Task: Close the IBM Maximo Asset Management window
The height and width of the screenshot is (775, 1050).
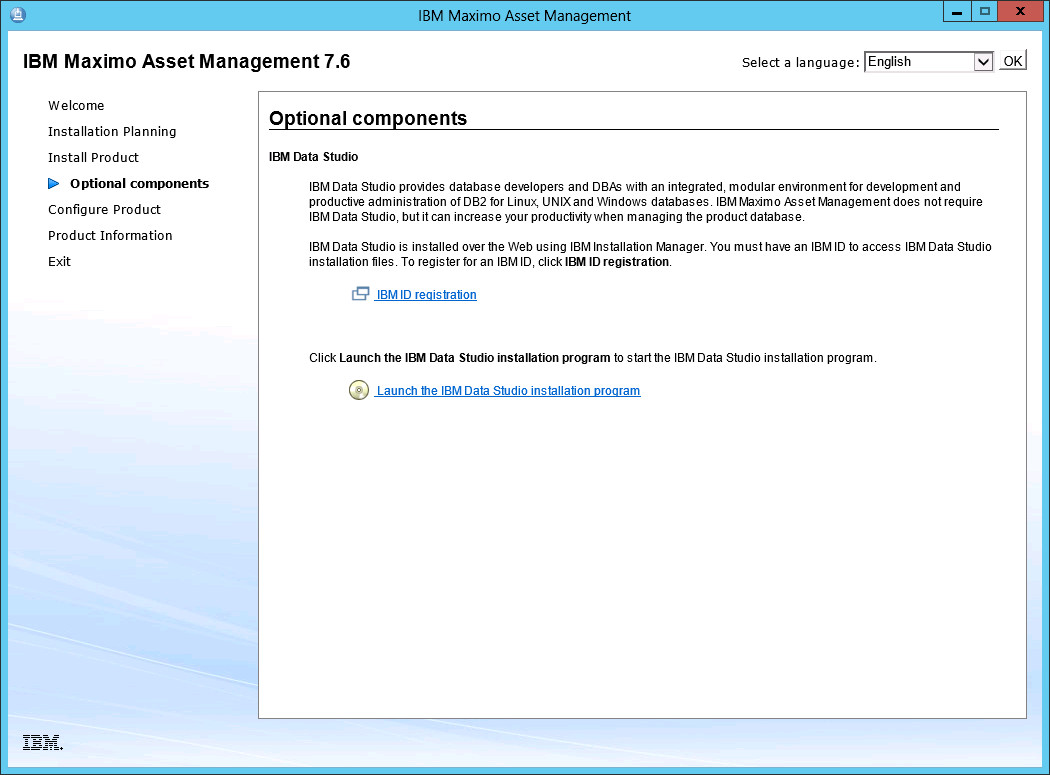Action: tap(1020, 12)
